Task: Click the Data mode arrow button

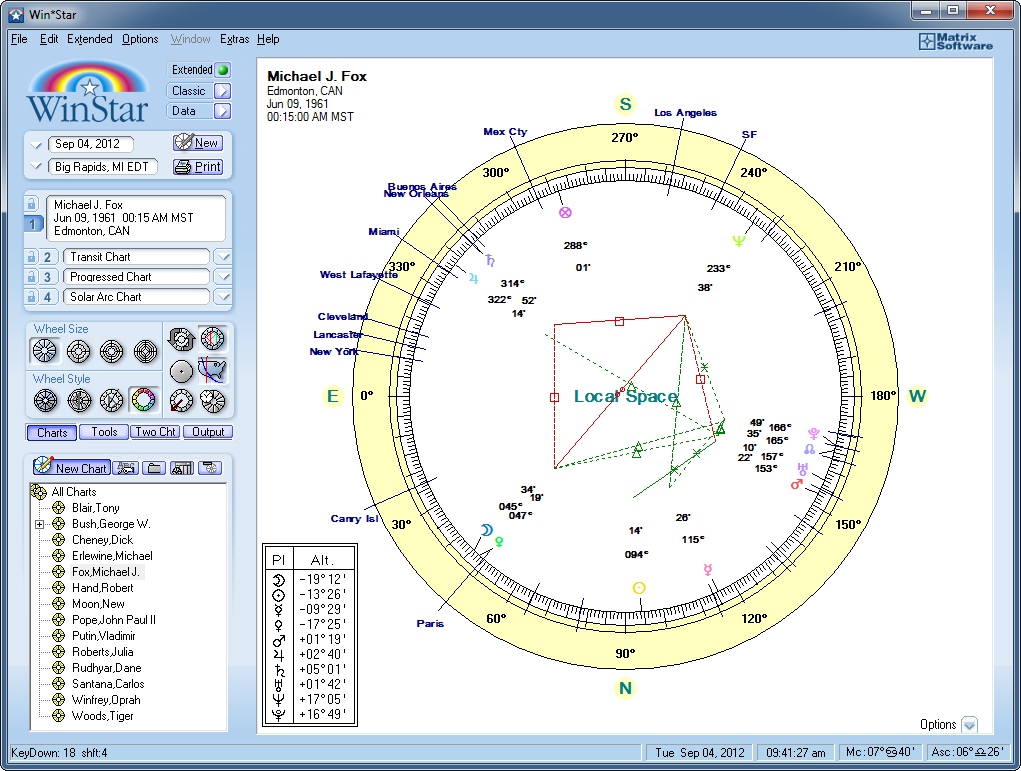Action: tap(223, 111)
